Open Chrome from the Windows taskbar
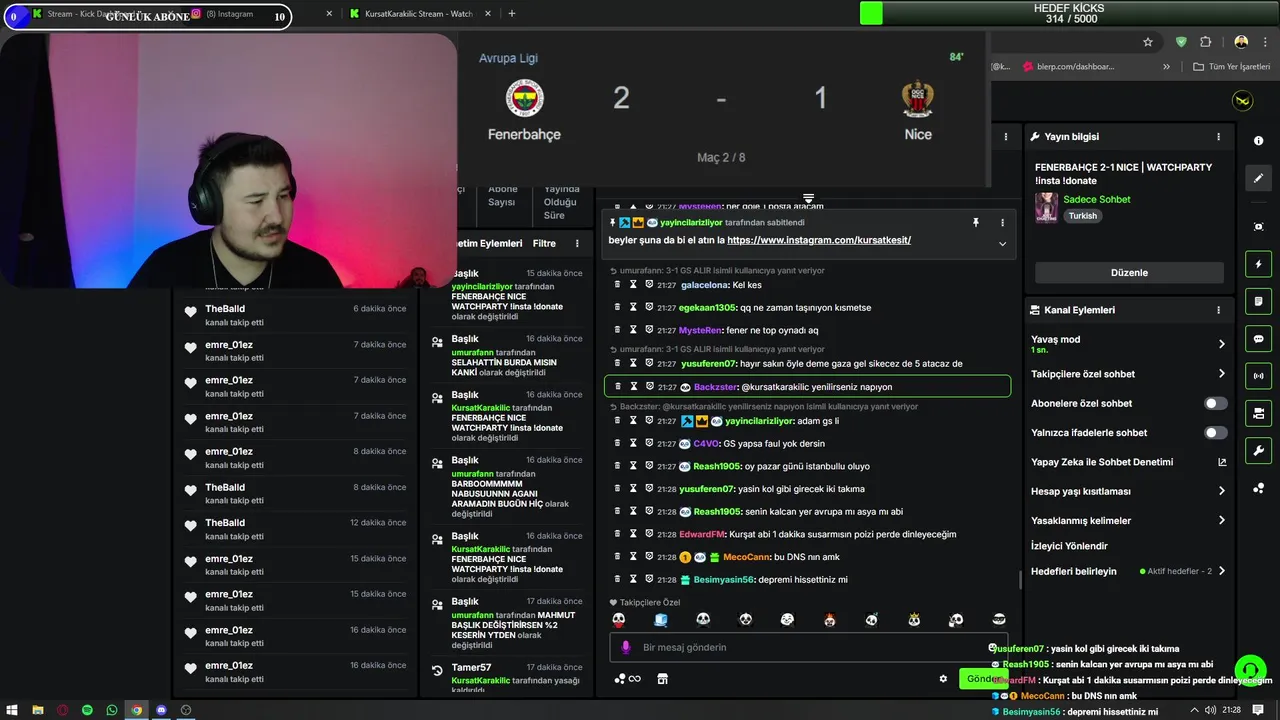This screenshot has height=720, width=1280. 137,710
